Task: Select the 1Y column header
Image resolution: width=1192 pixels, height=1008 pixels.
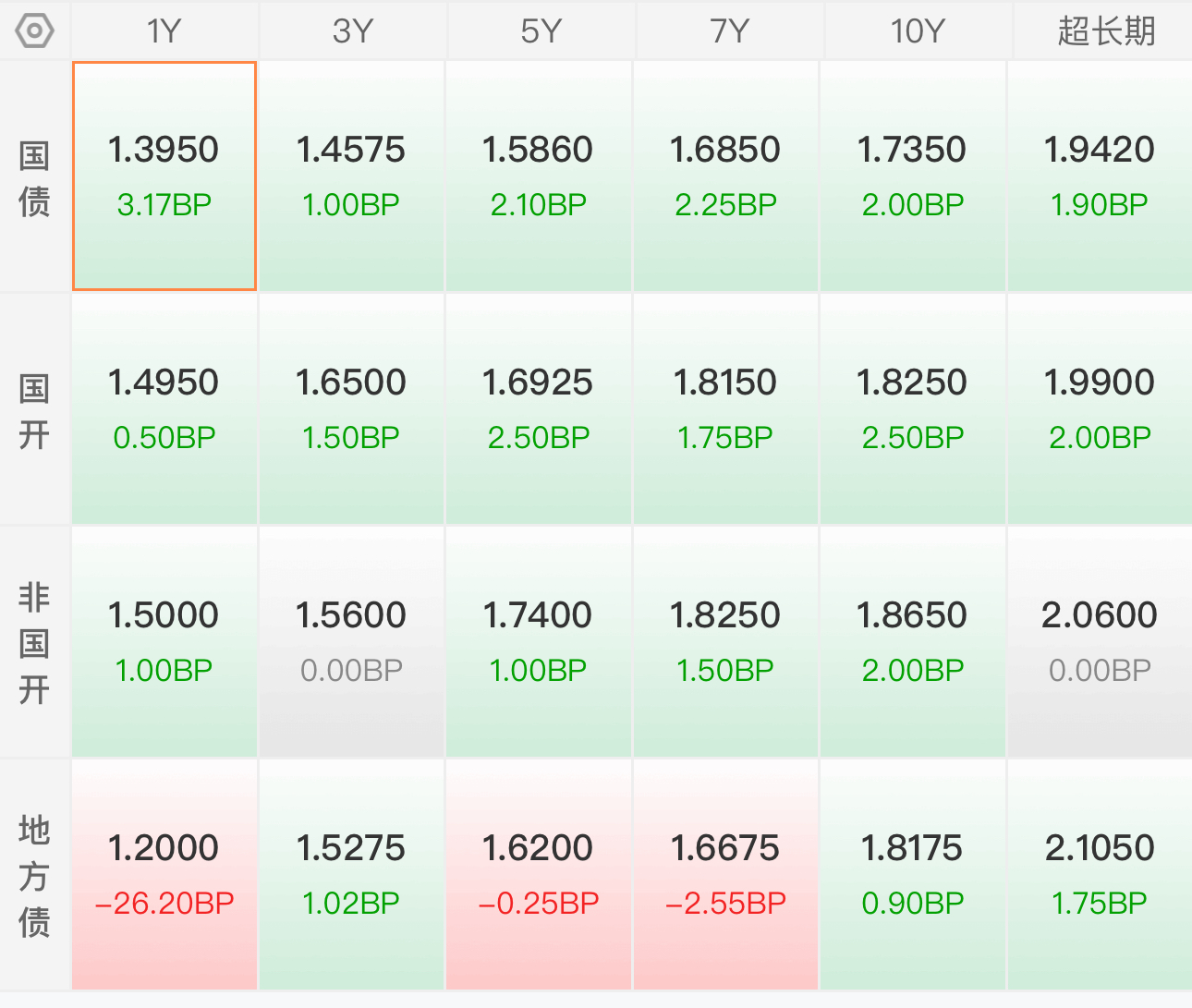Action: [164, 30]
